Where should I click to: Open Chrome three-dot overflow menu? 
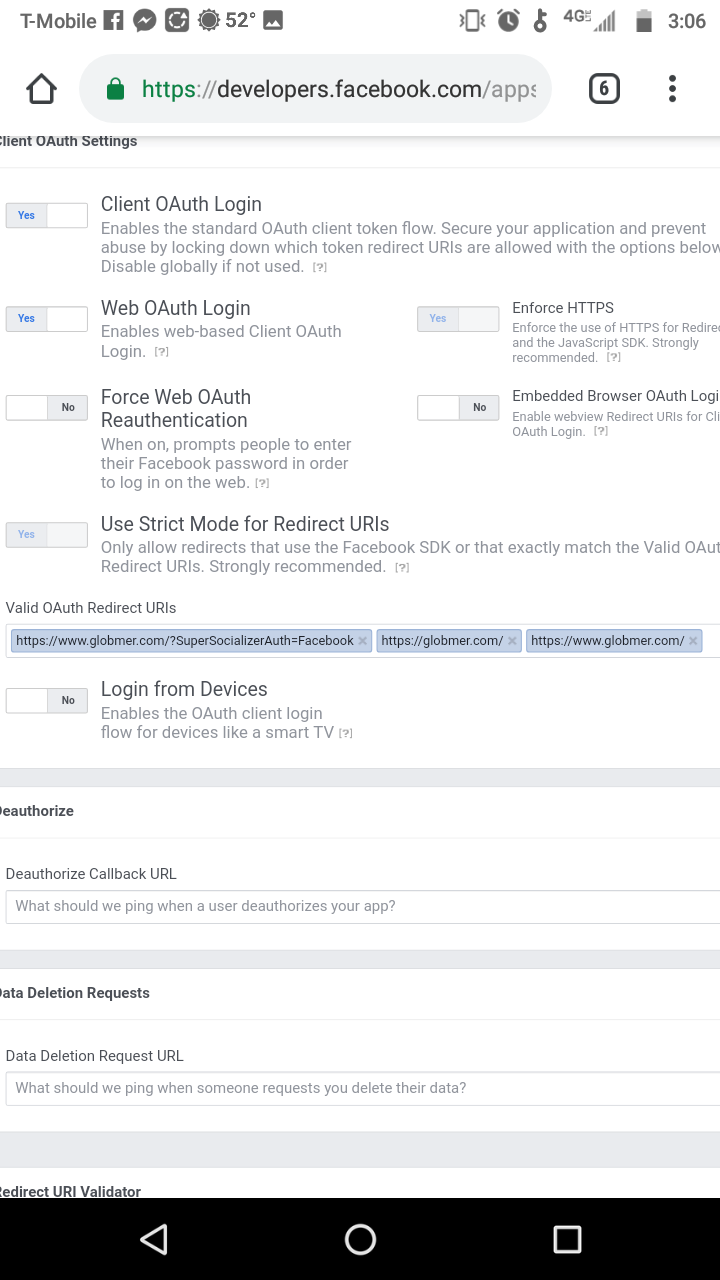[x=672, y=89]
